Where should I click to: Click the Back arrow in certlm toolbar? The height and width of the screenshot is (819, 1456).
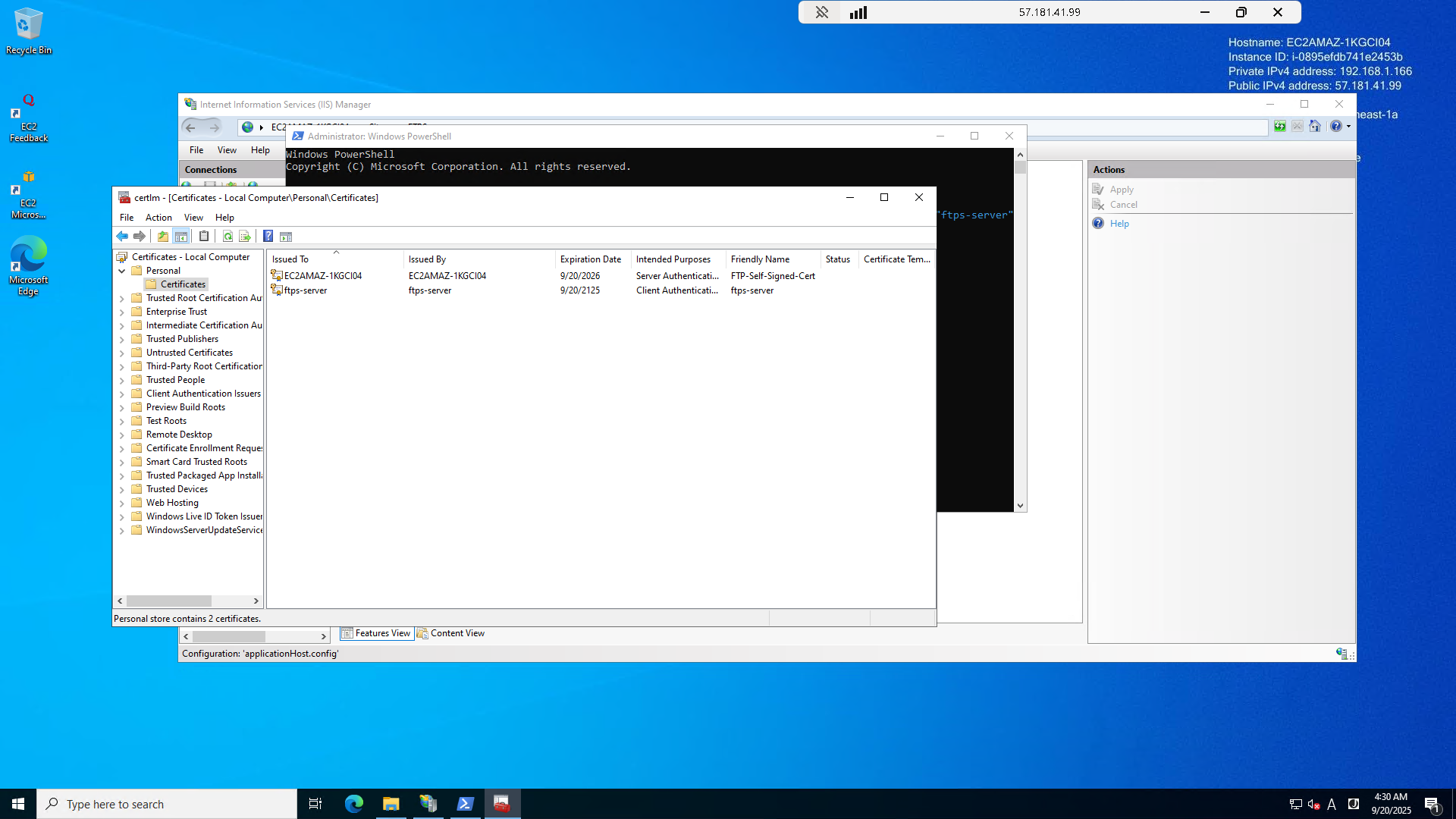tap(122, 237)
